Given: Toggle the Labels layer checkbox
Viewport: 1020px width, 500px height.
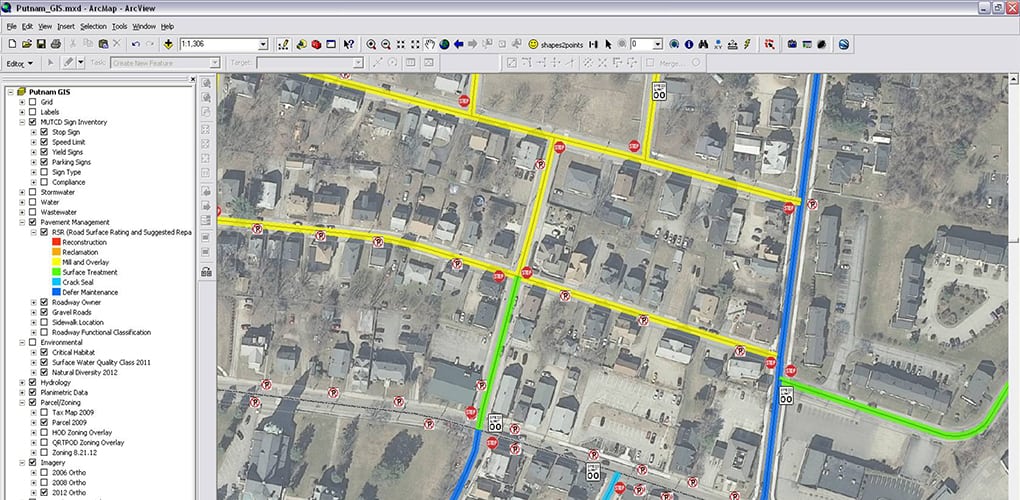Looking at the screenshot, I should coord(33,112).
